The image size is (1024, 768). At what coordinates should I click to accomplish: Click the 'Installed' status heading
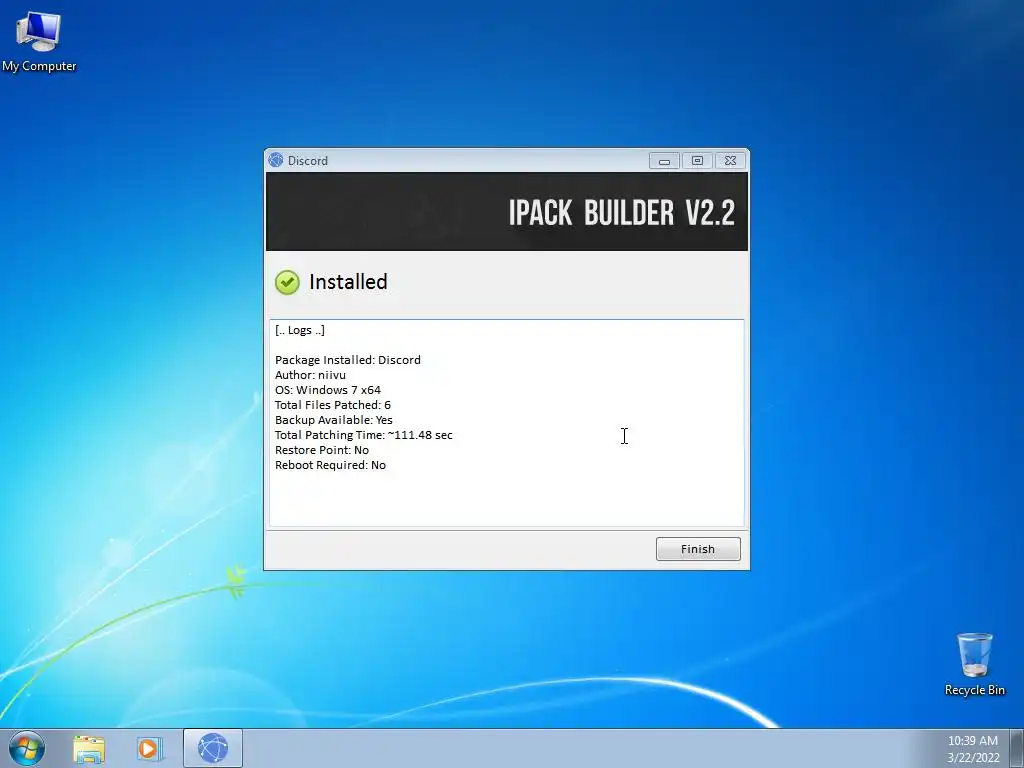click(348, 282)
